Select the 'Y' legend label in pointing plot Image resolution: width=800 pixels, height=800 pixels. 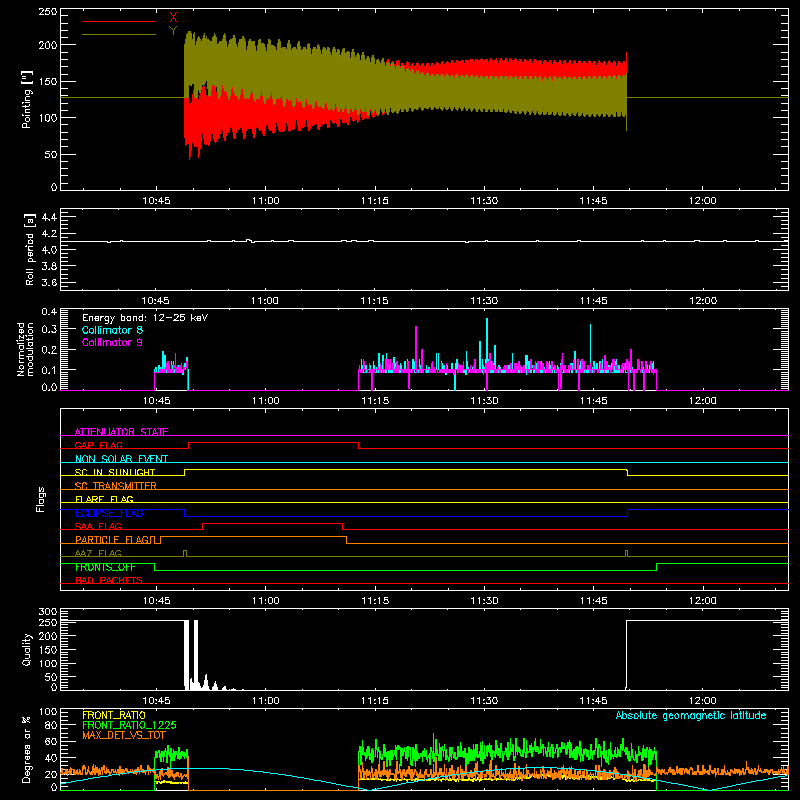pos(173,31)
